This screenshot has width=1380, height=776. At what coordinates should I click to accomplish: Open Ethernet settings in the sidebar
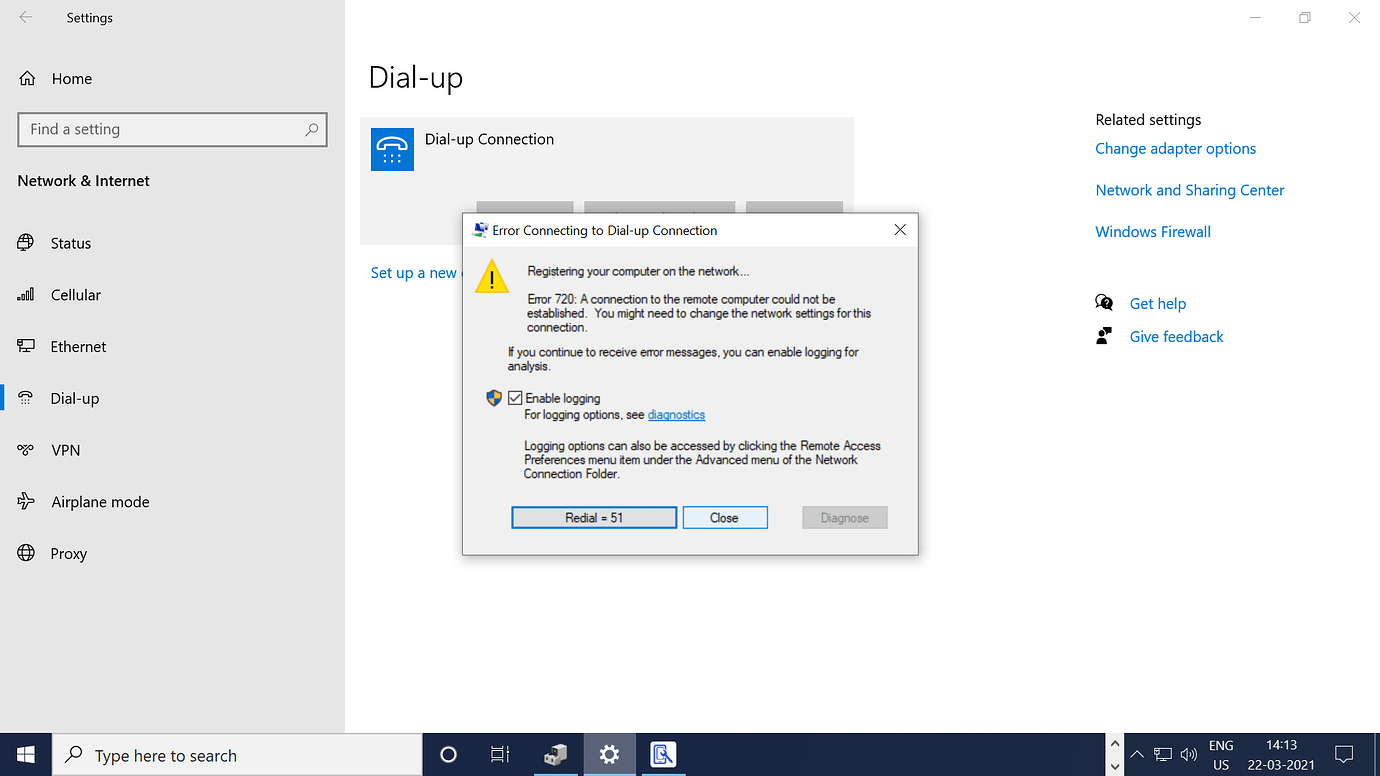pos(79,346)
